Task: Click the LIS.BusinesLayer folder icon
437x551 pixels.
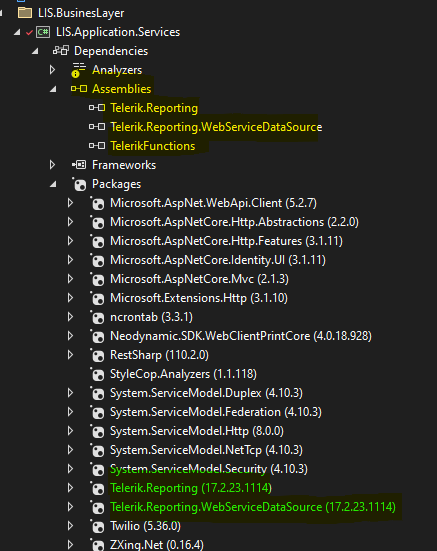Action: point(25,13)
